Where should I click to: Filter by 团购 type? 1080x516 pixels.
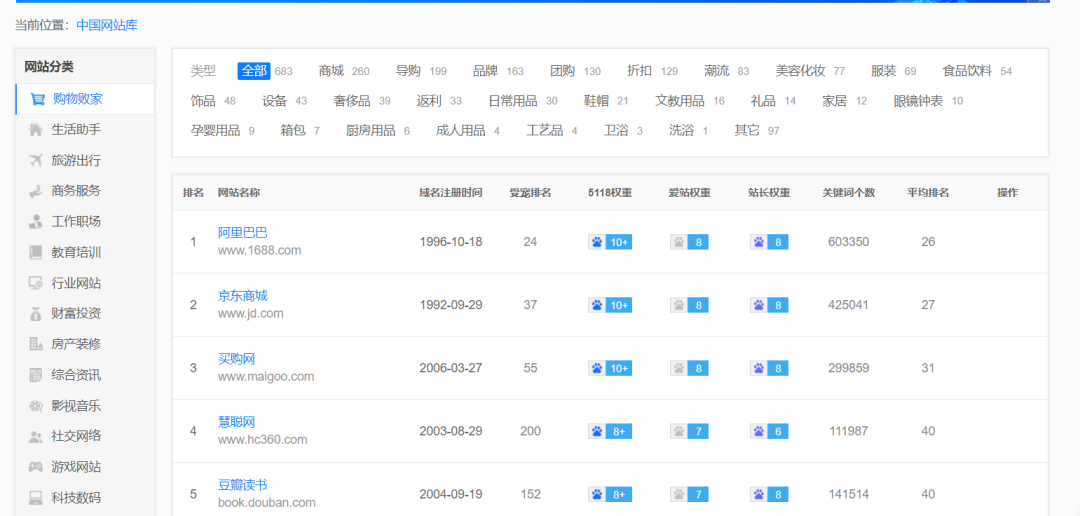pyautogui.click(x=563, y=71)
